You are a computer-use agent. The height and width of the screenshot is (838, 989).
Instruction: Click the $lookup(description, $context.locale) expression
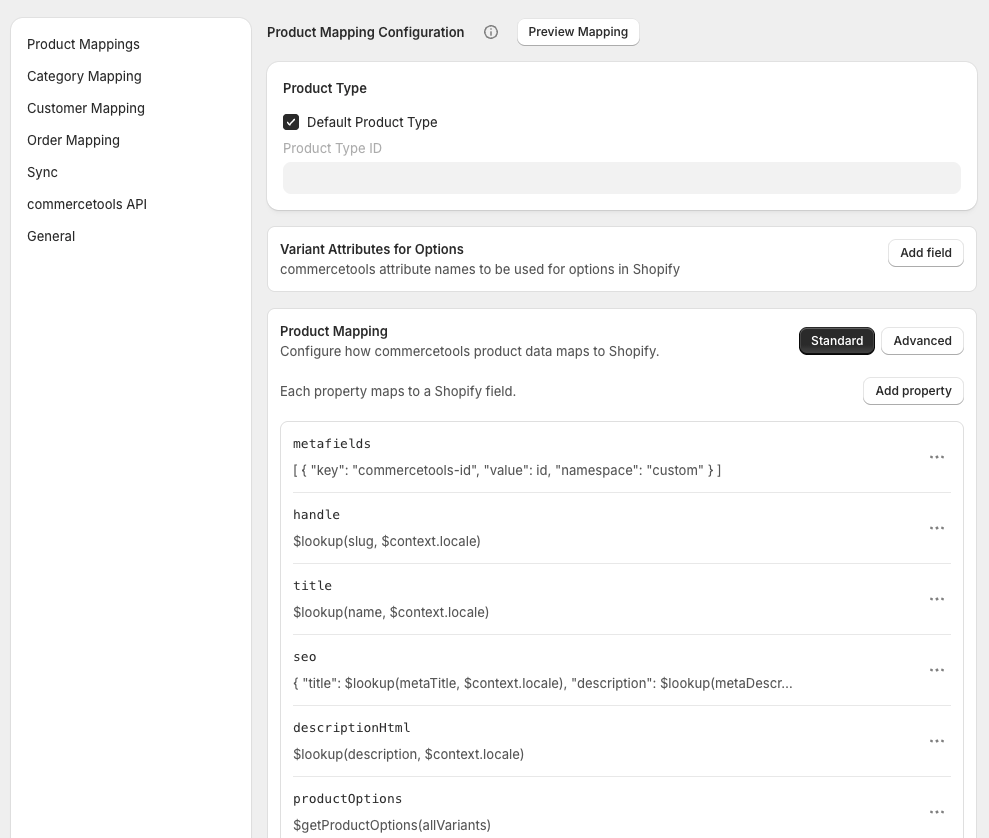pyautogui.click(x=409, y=755)
